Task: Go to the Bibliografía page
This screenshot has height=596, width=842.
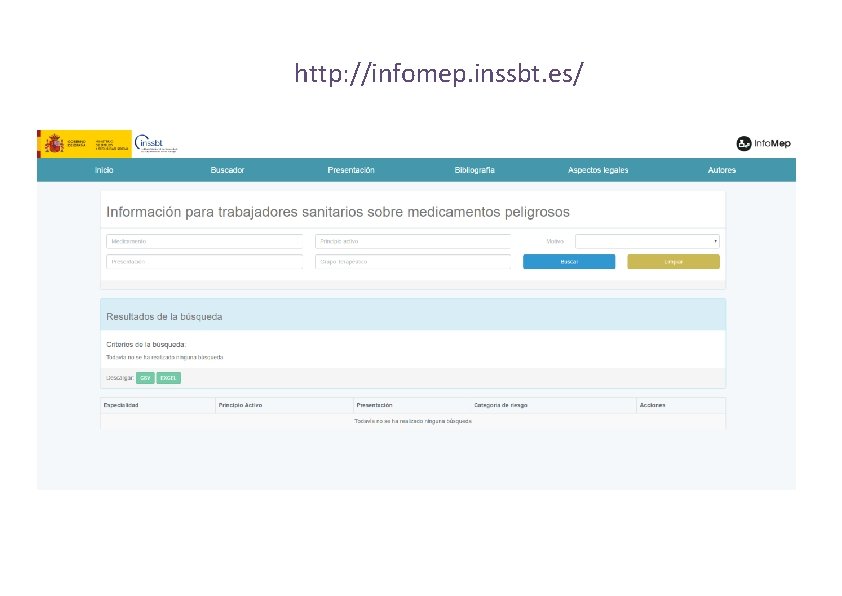Action: (x=474, y=170)
